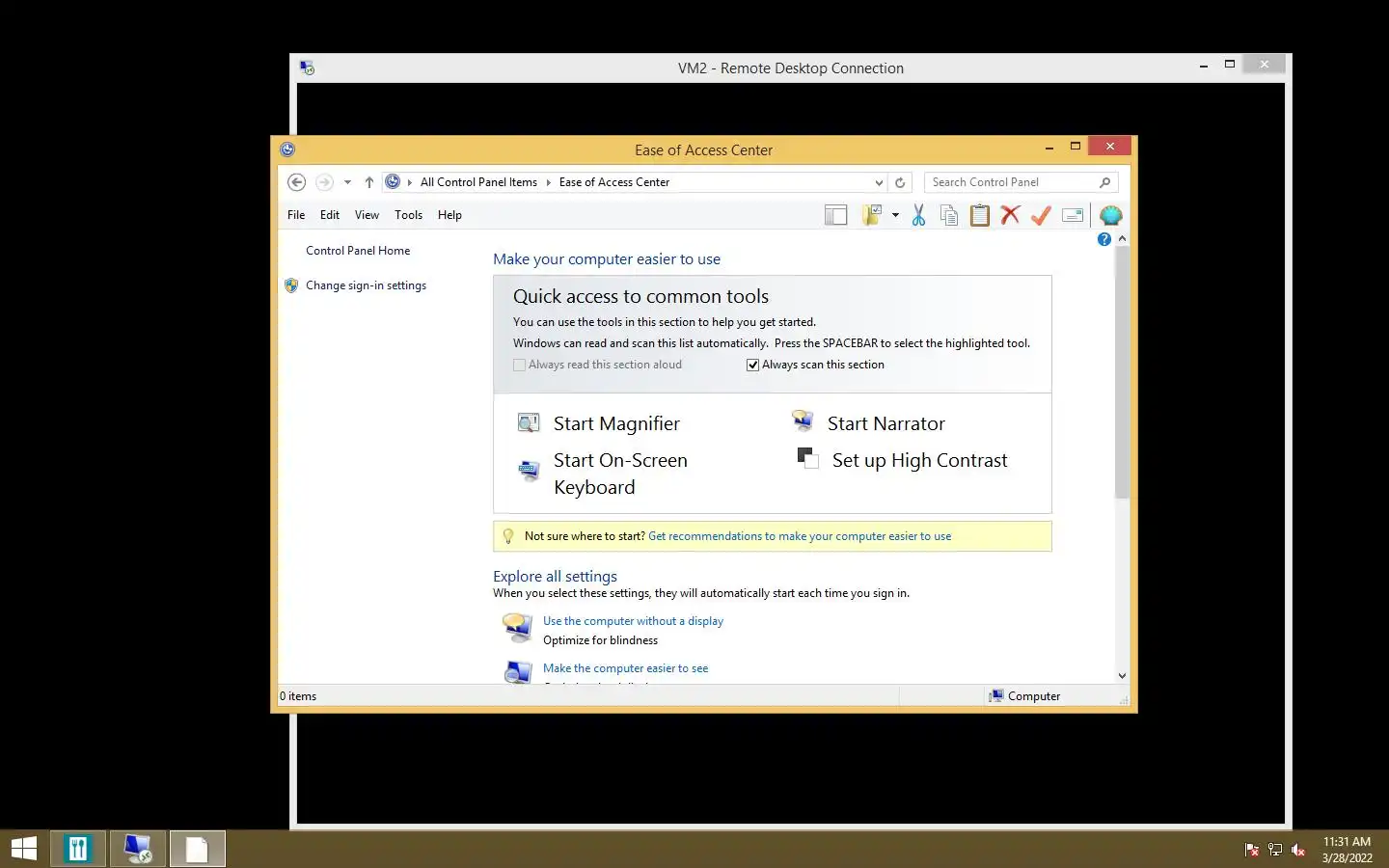The height and width of the screenshot is (868, 1389).
Task: Open Help via the blue question mark
Action: pos(1104,239)
